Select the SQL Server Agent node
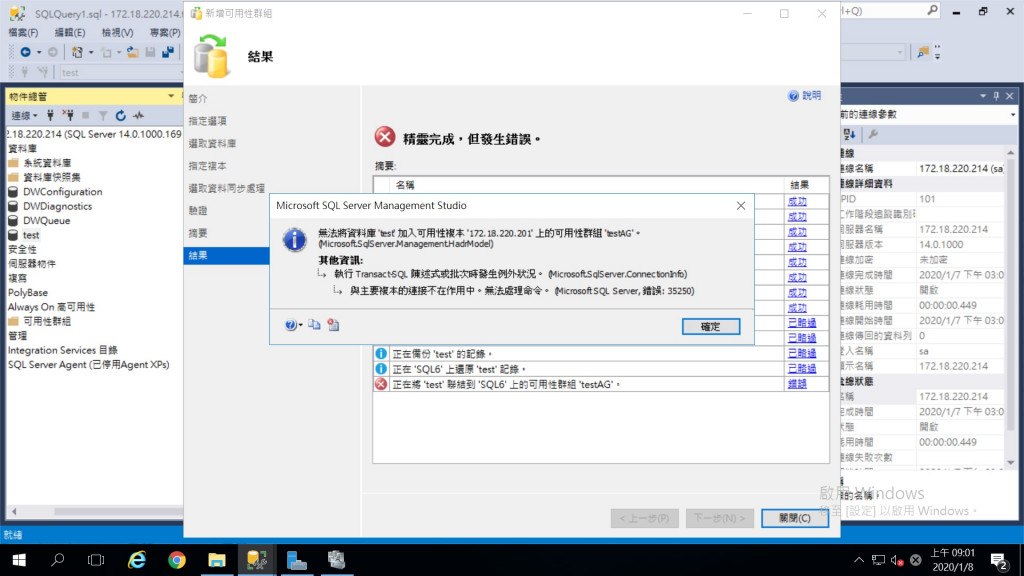 click(88, 364)
